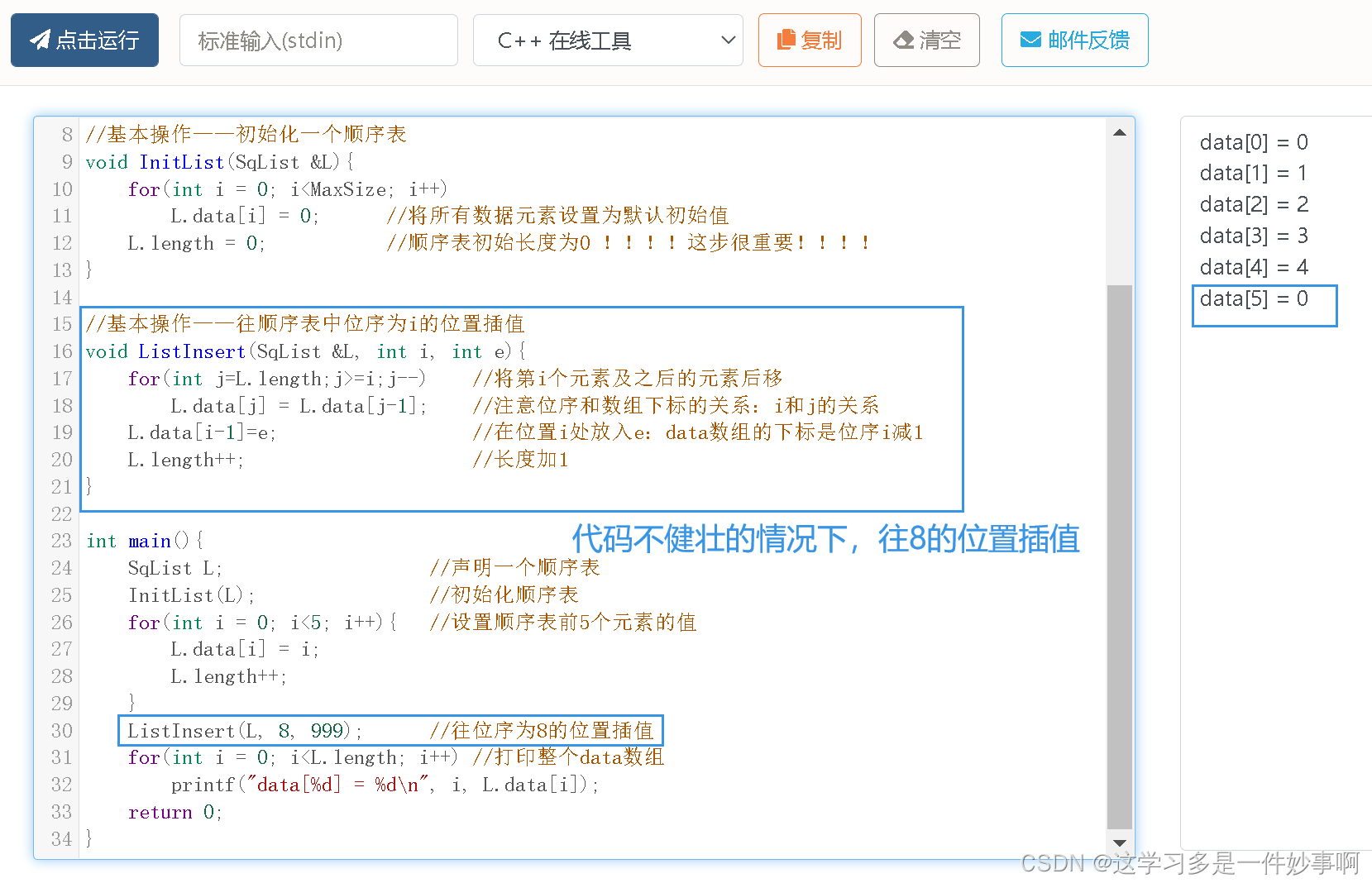Click the envelope icon on 邮件反馈 button
This screenshot has height=883, width=1372.
click(1030, 40)
